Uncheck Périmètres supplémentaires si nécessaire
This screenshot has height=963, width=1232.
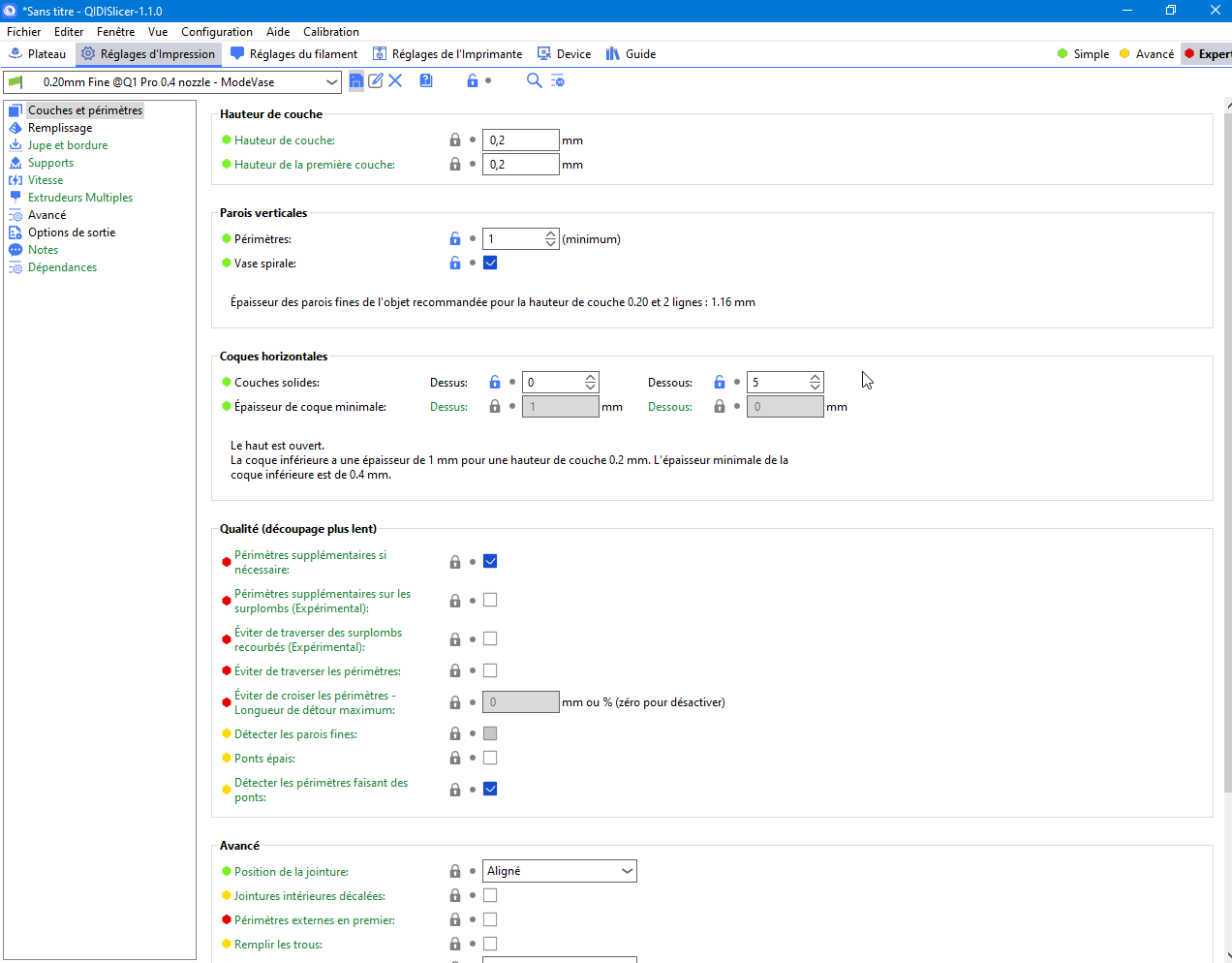490,561
